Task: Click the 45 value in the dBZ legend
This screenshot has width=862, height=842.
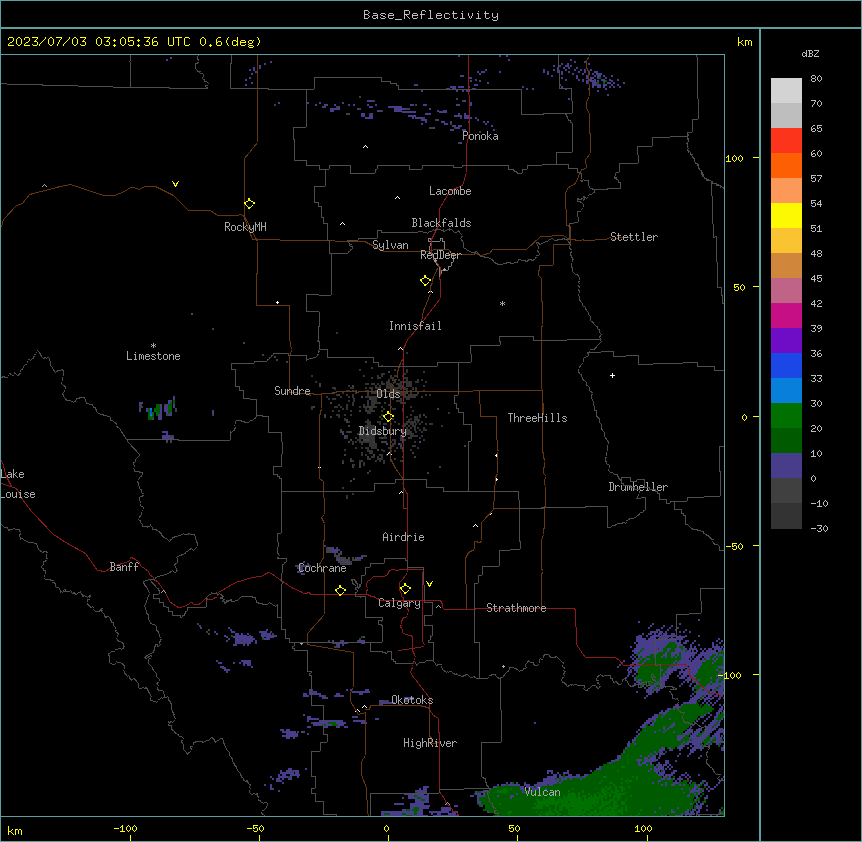Action: point(816,279)
